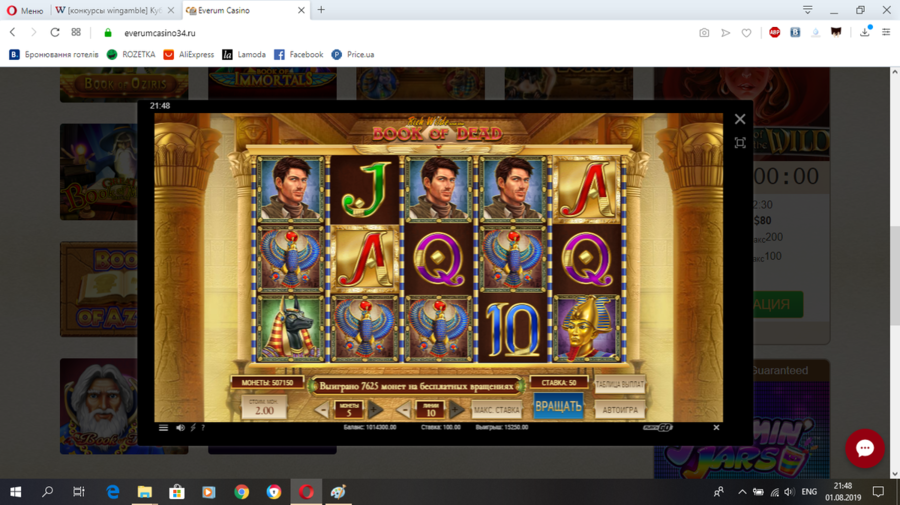Reload the current page
This screenshot has height=505, width=900.
55,33
